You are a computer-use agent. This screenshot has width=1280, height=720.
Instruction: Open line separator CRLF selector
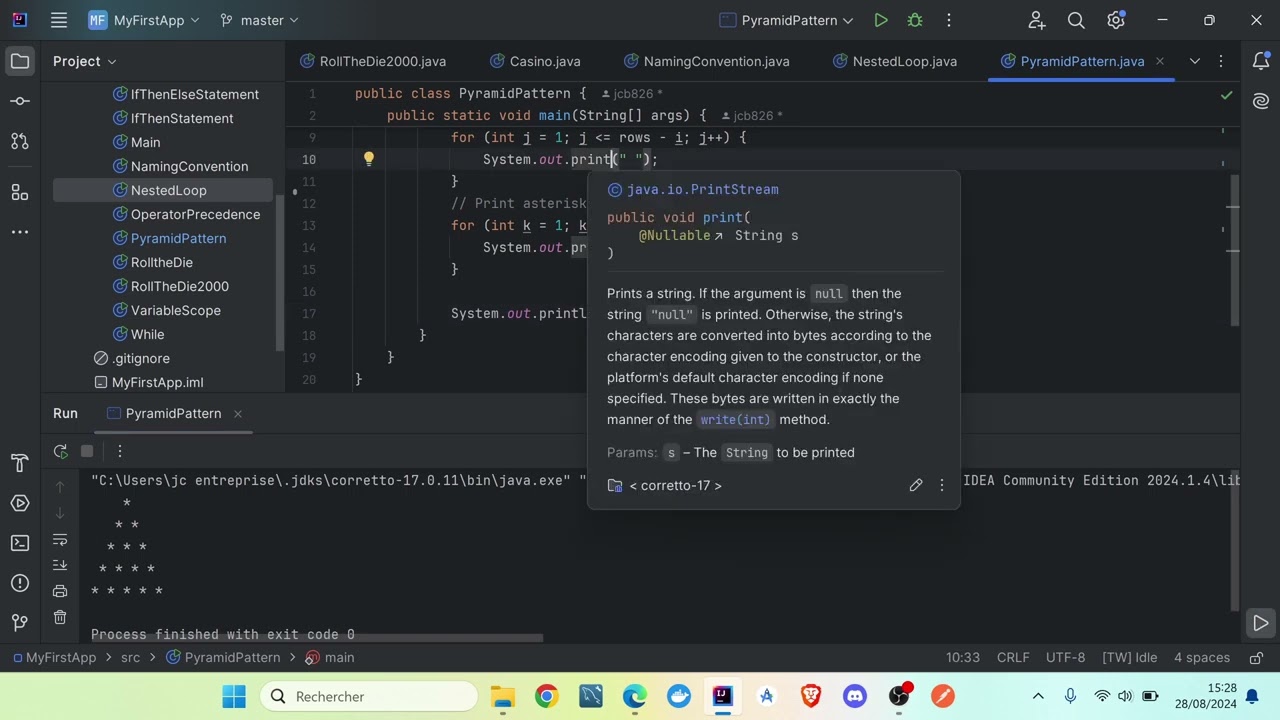[1013, 657]
